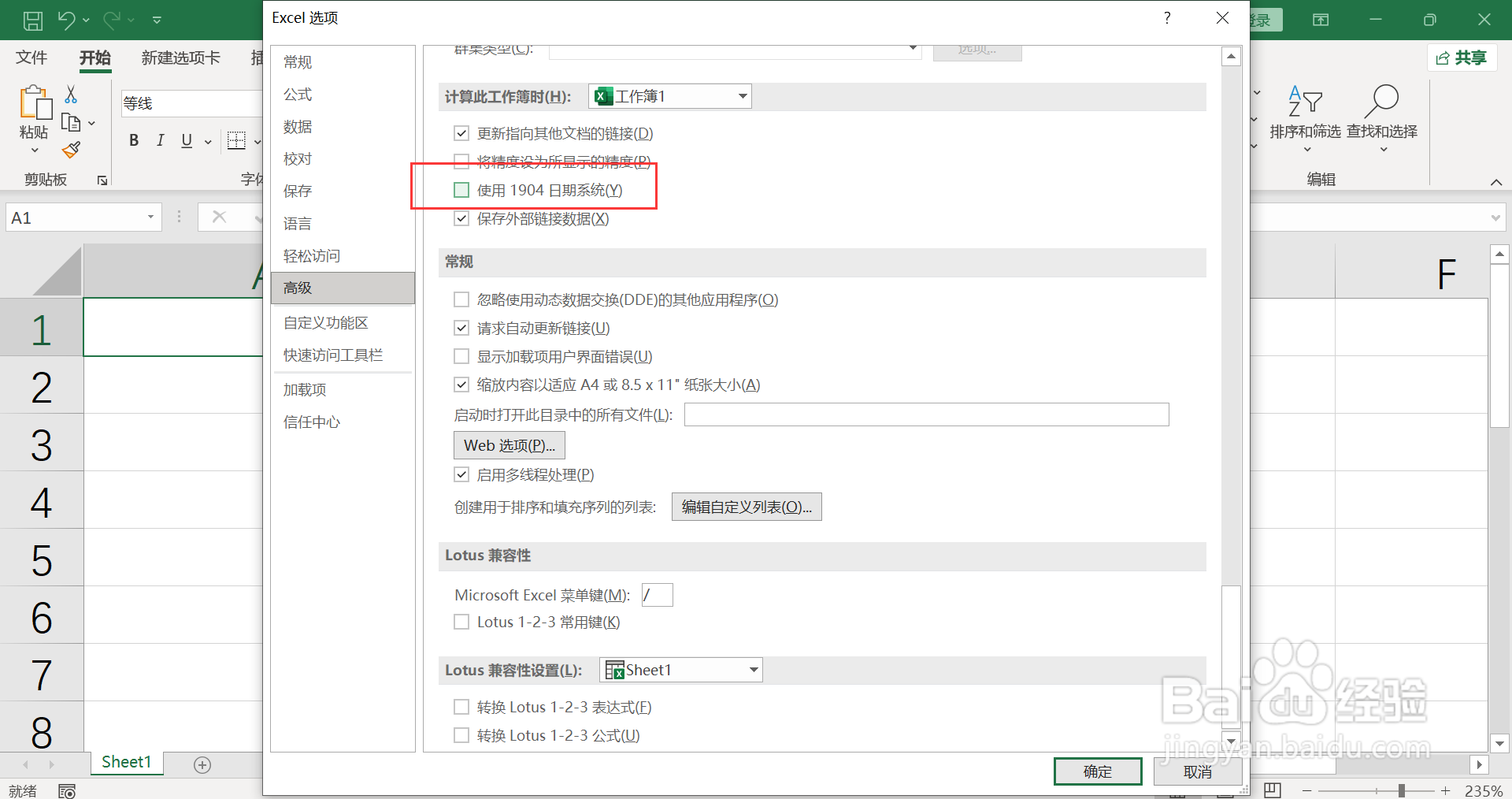Screen dimensions: 1512x799
Task: Toggle 缩放内容以适应 A4 checkbox
Action: [461, 385]
